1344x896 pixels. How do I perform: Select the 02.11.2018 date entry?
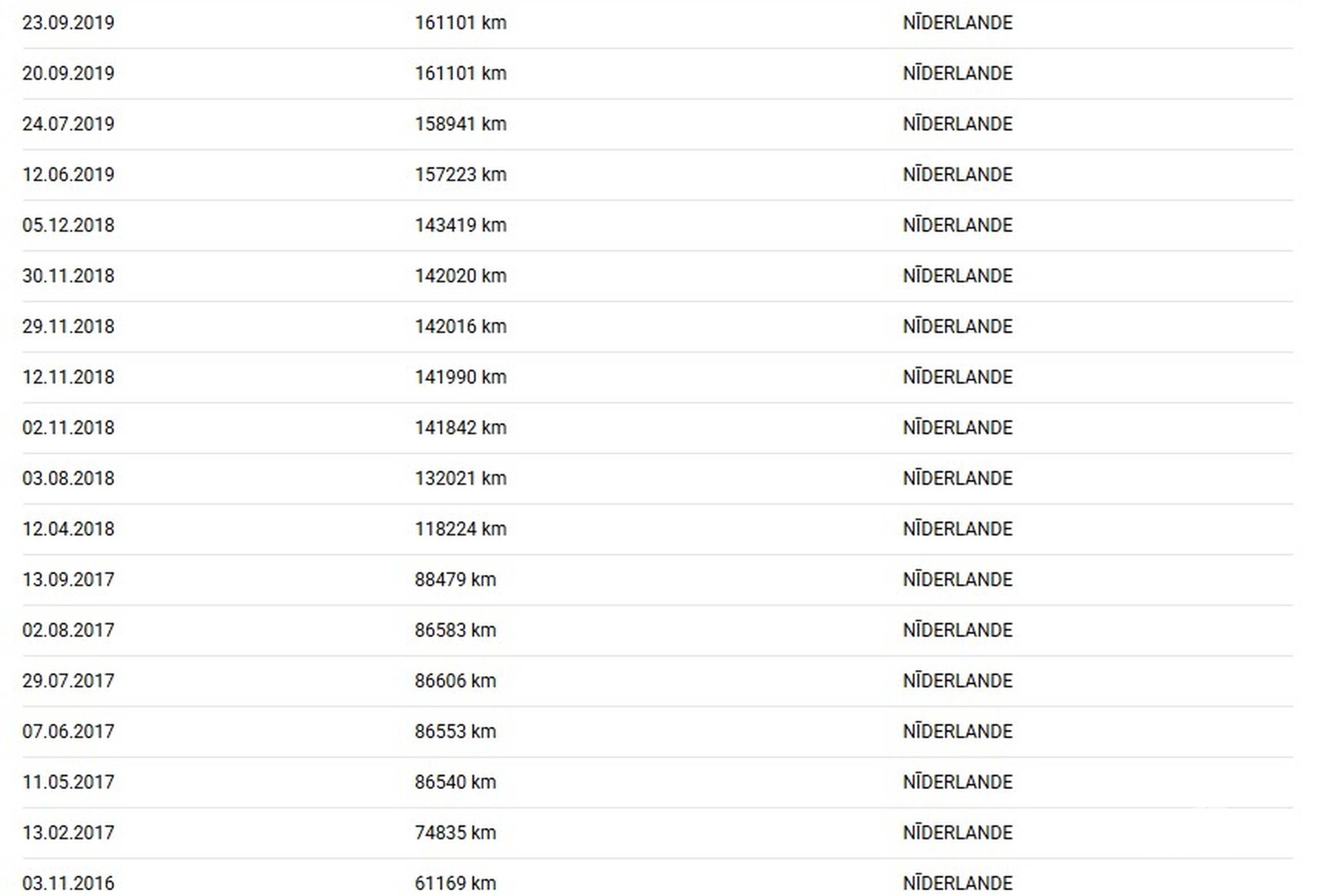pos(68,428)
